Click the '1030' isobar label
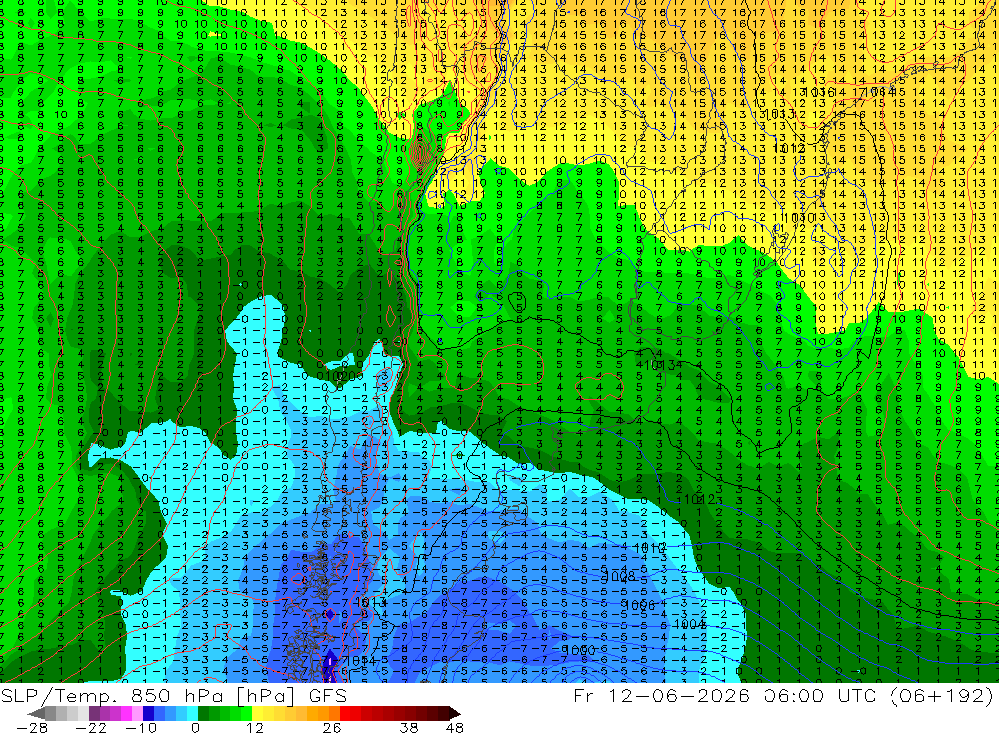The image size is (1000, 733). pos(798,218)
